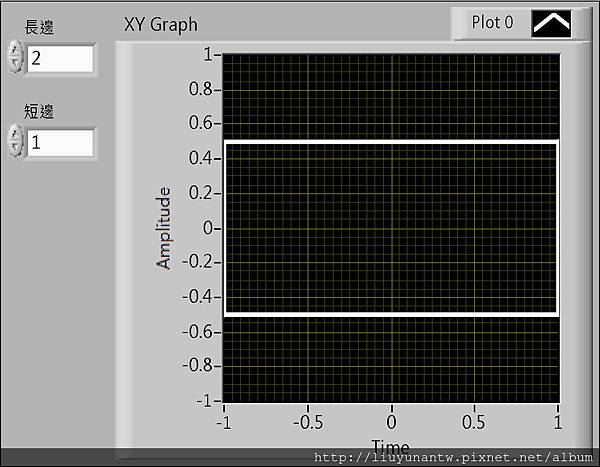Click the Y-axis minimum value -1

pos(204,401)
